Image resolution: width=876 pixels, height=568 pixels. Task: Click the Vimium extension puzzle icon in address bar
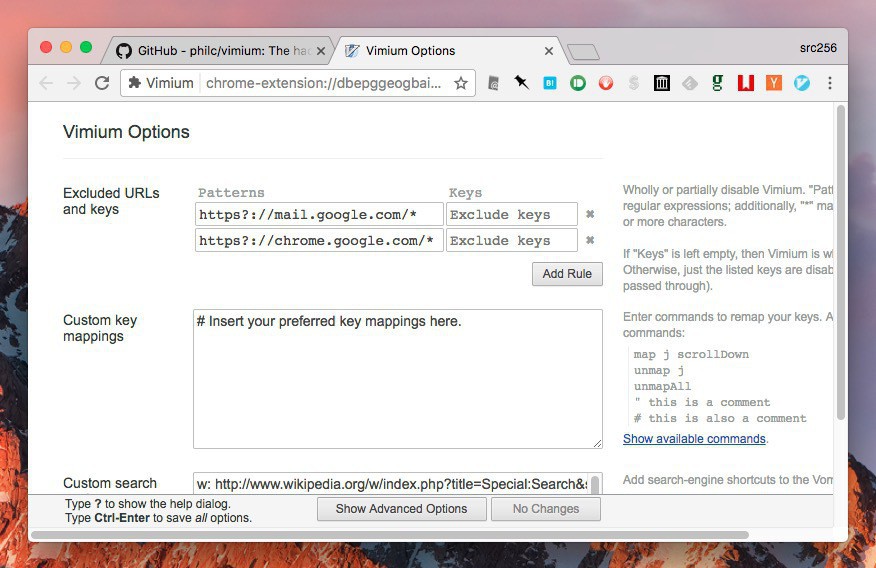pyautogui.click(x=135, y=83)
